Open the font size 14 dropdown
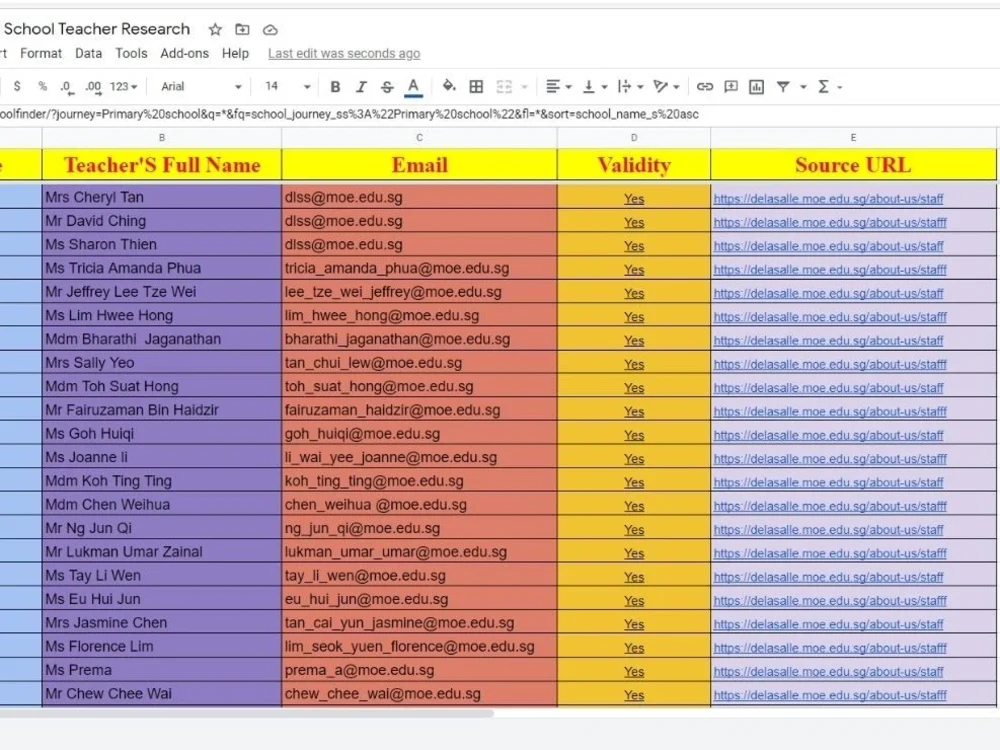Screen dimensions: 1000x750 [x=288, y=86]
